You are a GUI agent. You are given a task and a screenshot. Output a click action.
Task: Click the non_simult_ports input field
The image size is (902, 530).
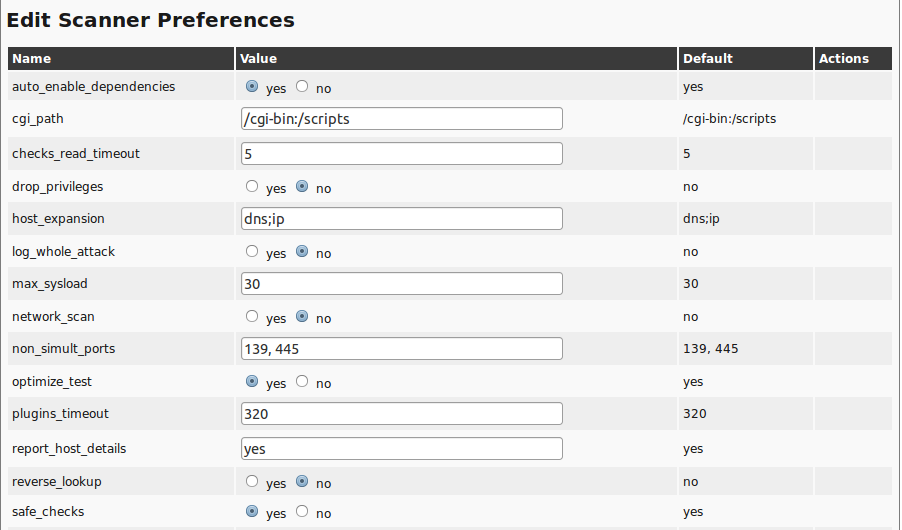[x=402, y=349]
